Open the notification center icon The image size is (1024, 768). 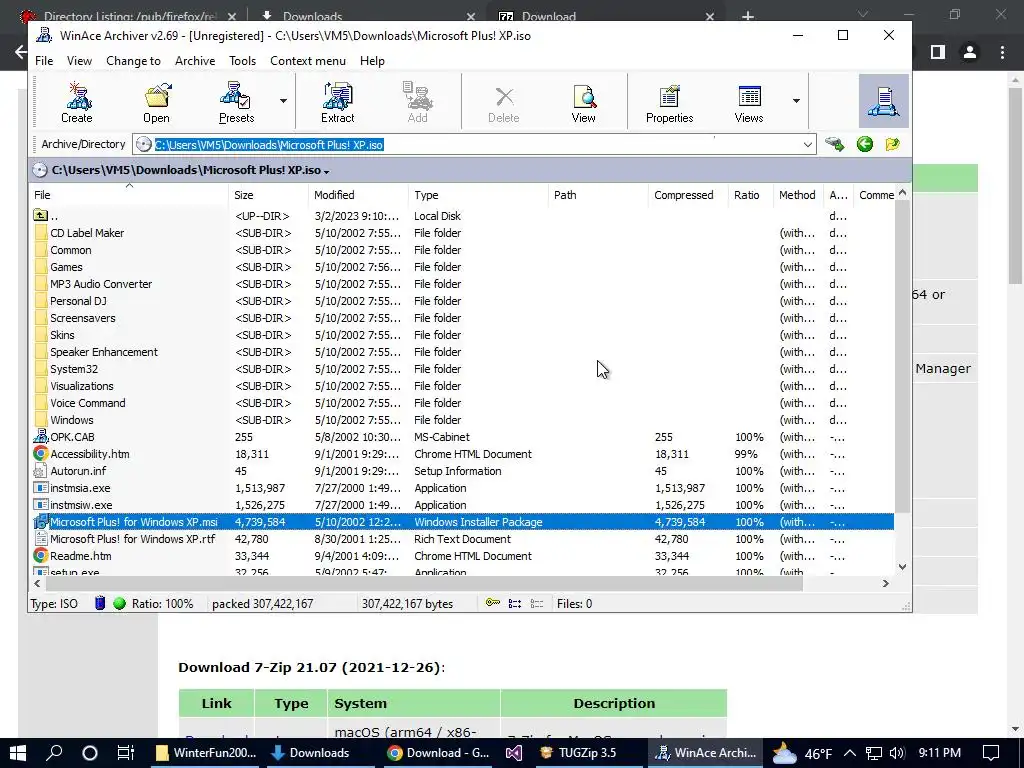[x=991, y=753]
